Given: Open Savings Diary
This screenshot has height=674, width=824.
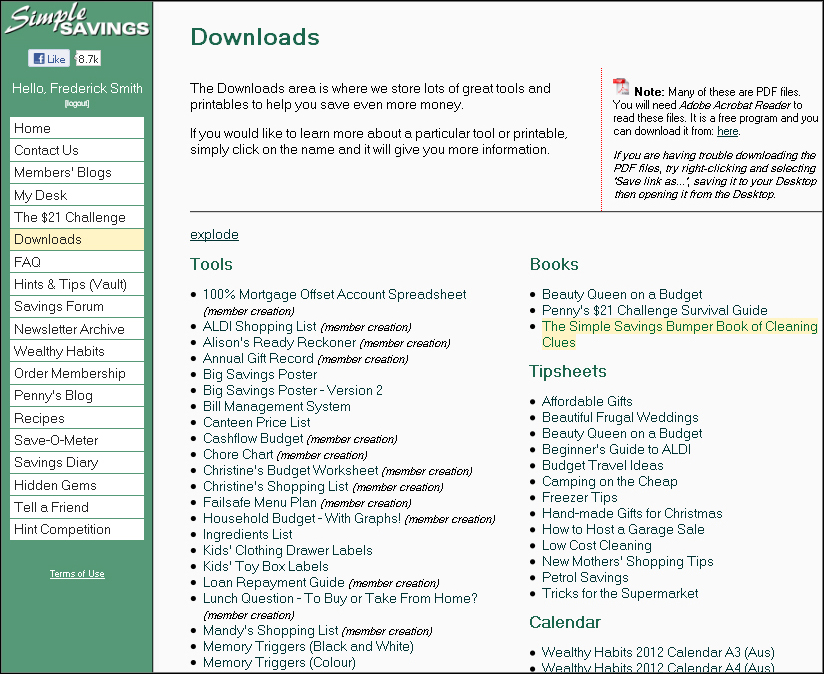Looking at the screenshot, I should pos(77,462).
